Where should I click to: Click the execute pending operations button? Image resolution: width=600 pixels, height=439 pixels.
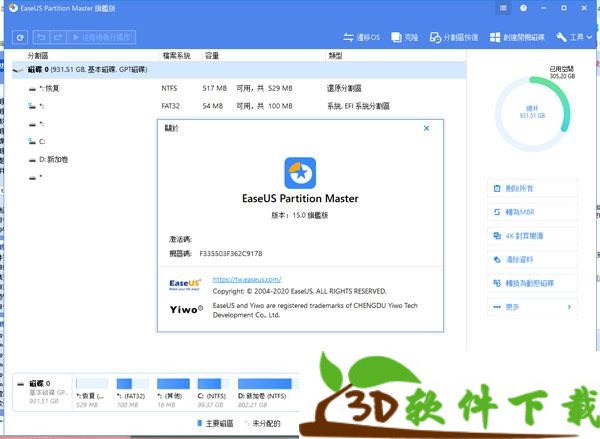point(101,37)
